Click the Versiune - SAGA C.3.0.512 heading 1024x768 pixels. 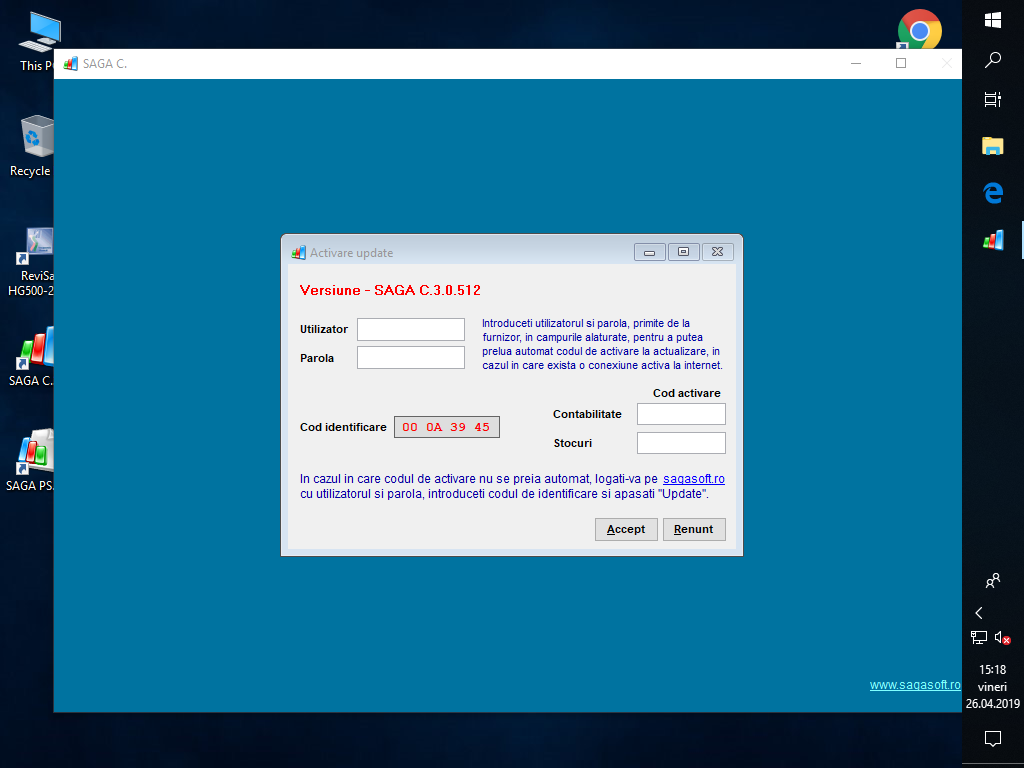390,290
